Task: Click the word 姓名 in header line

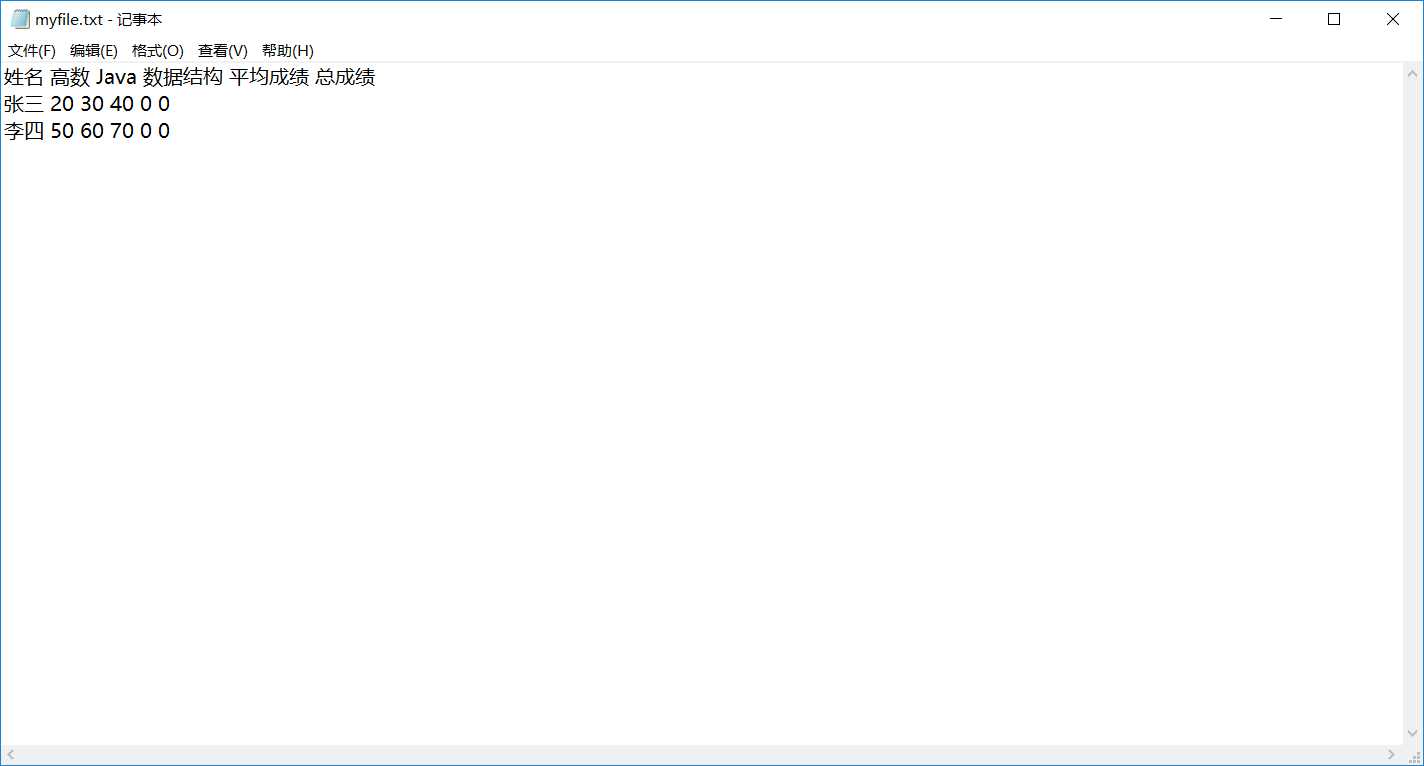Action: coord(24,77)
